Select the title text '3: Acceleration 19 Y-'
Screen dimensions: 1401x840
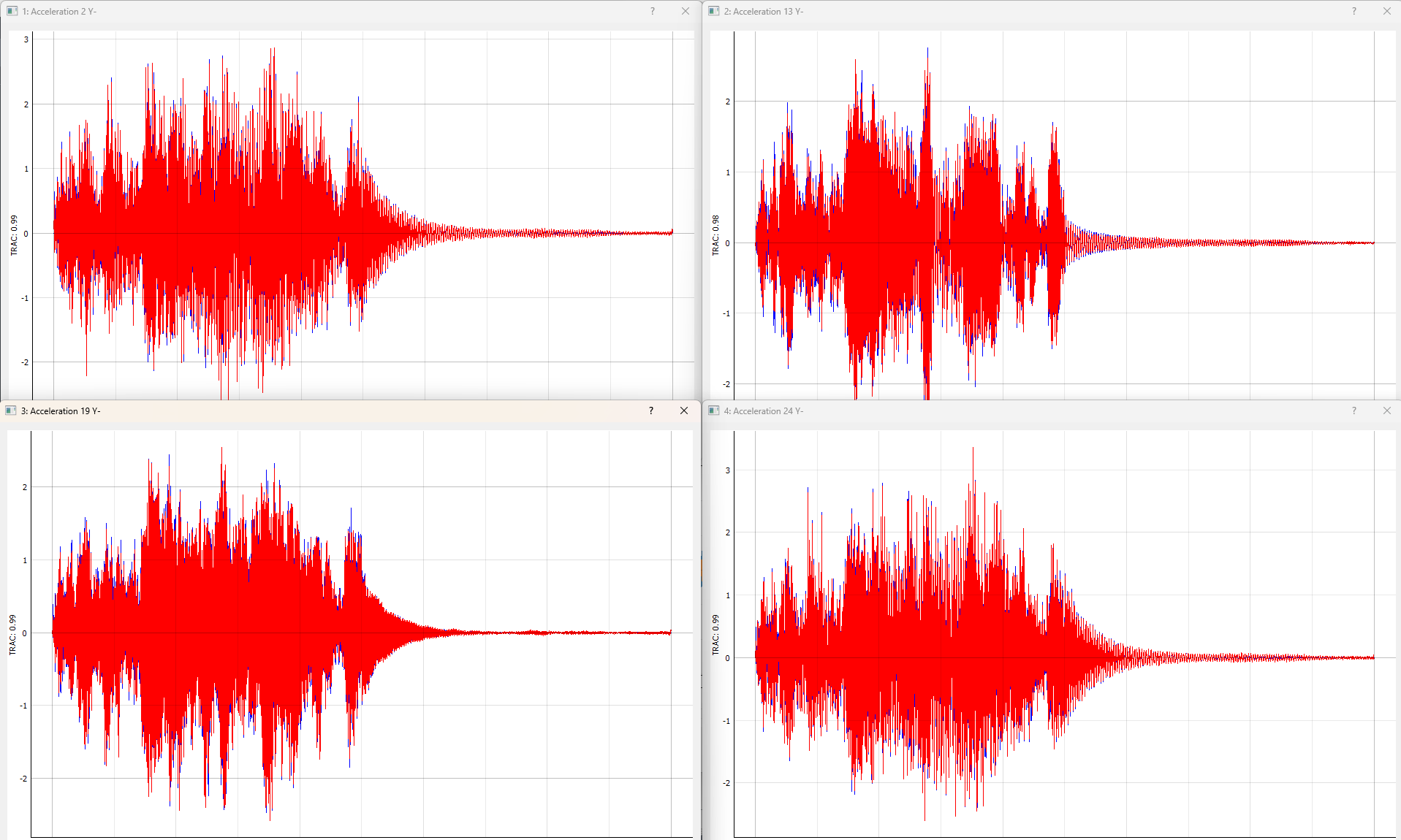tap(58, 411)
